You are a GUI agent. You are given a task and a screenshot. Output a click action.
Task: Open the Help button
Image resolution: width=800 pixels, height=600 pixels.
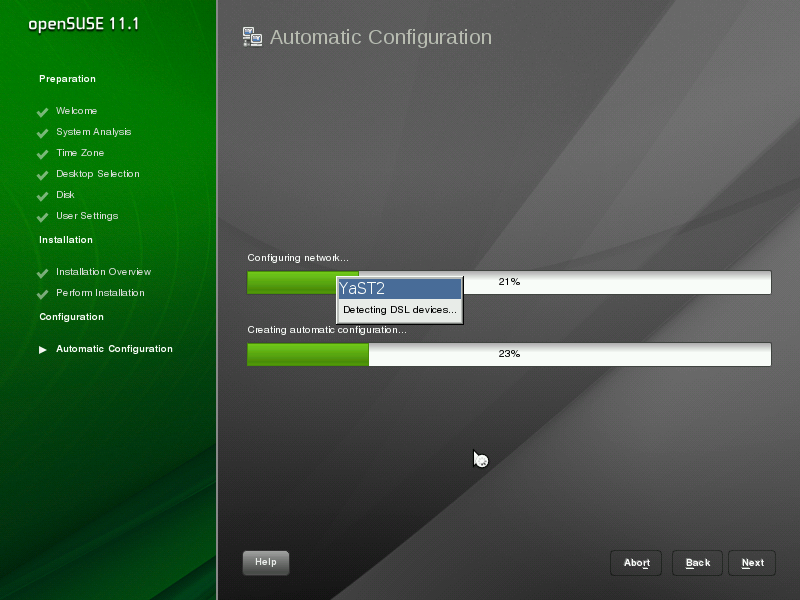tap(266, 562)
